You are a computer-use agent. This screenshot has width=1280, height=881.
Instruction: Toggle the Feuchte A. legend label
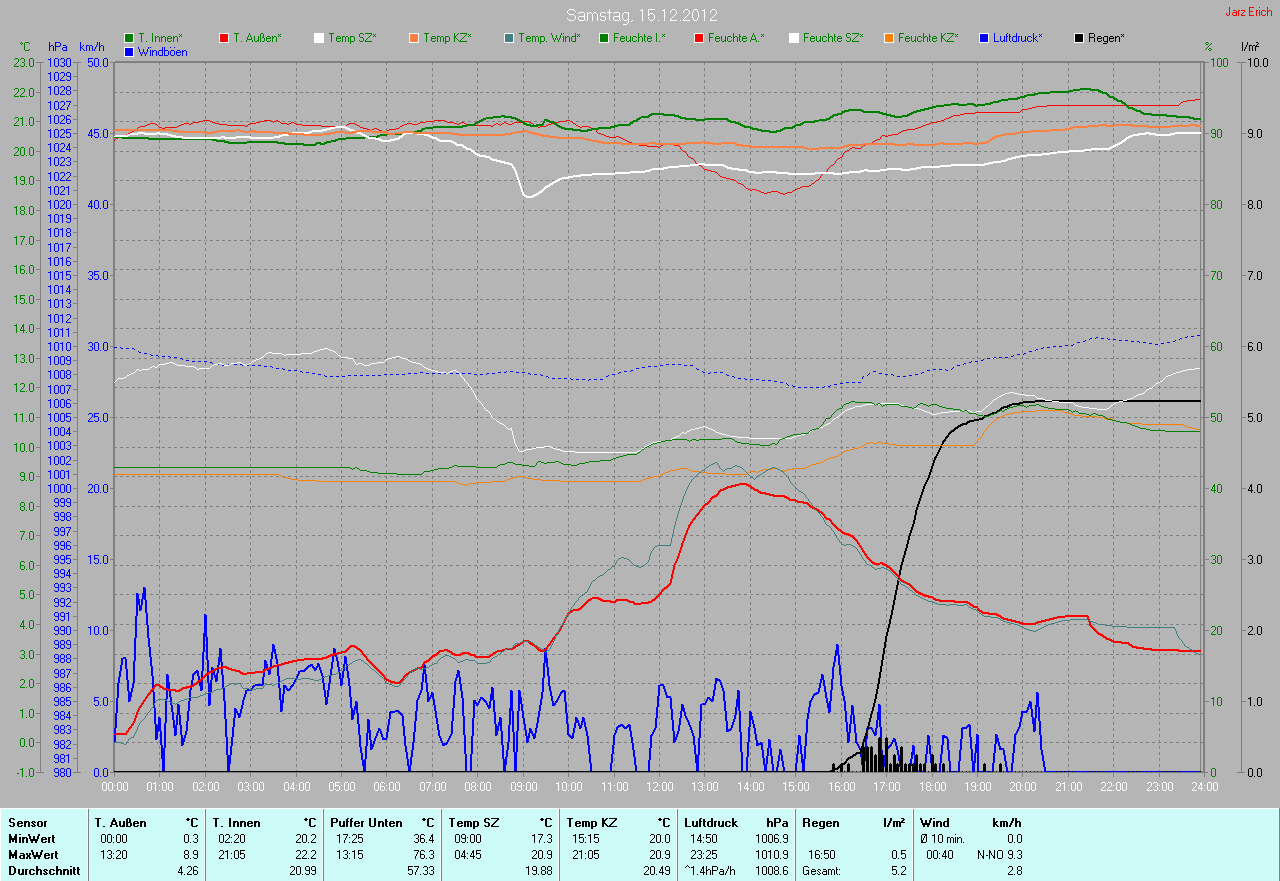click(735, 38)
